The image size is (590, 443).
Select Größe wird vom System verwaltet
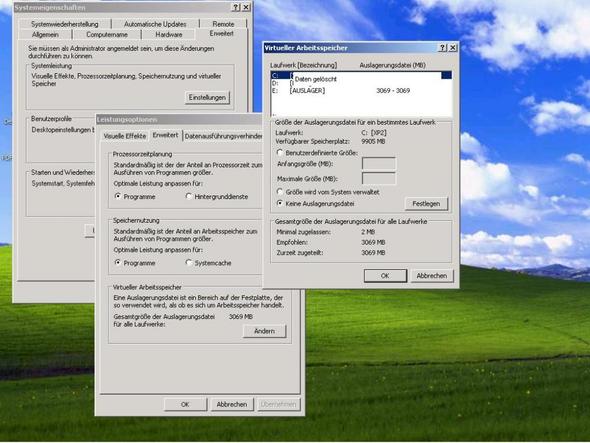click(328, 192)
